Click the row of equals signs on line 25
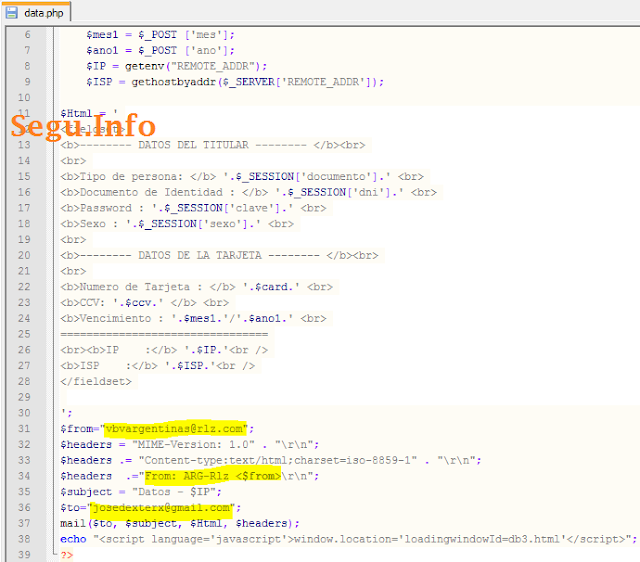Viewport: 640px width, 562px height. click(x=164, y=334)
